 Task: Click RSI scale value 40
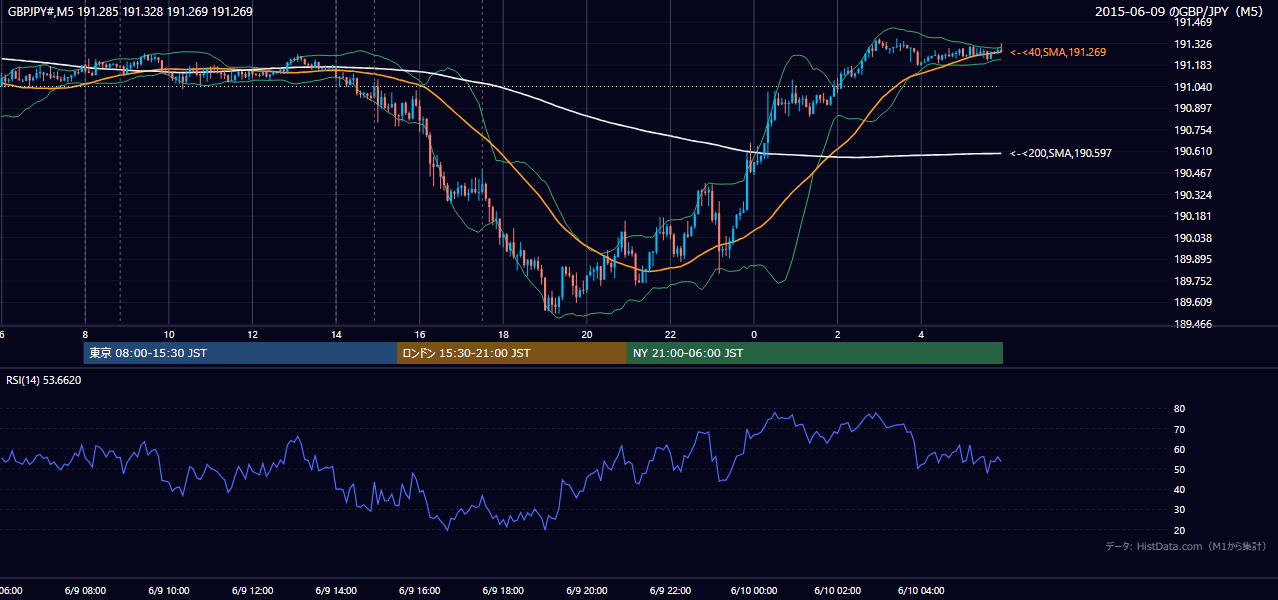coord(1179,489)
